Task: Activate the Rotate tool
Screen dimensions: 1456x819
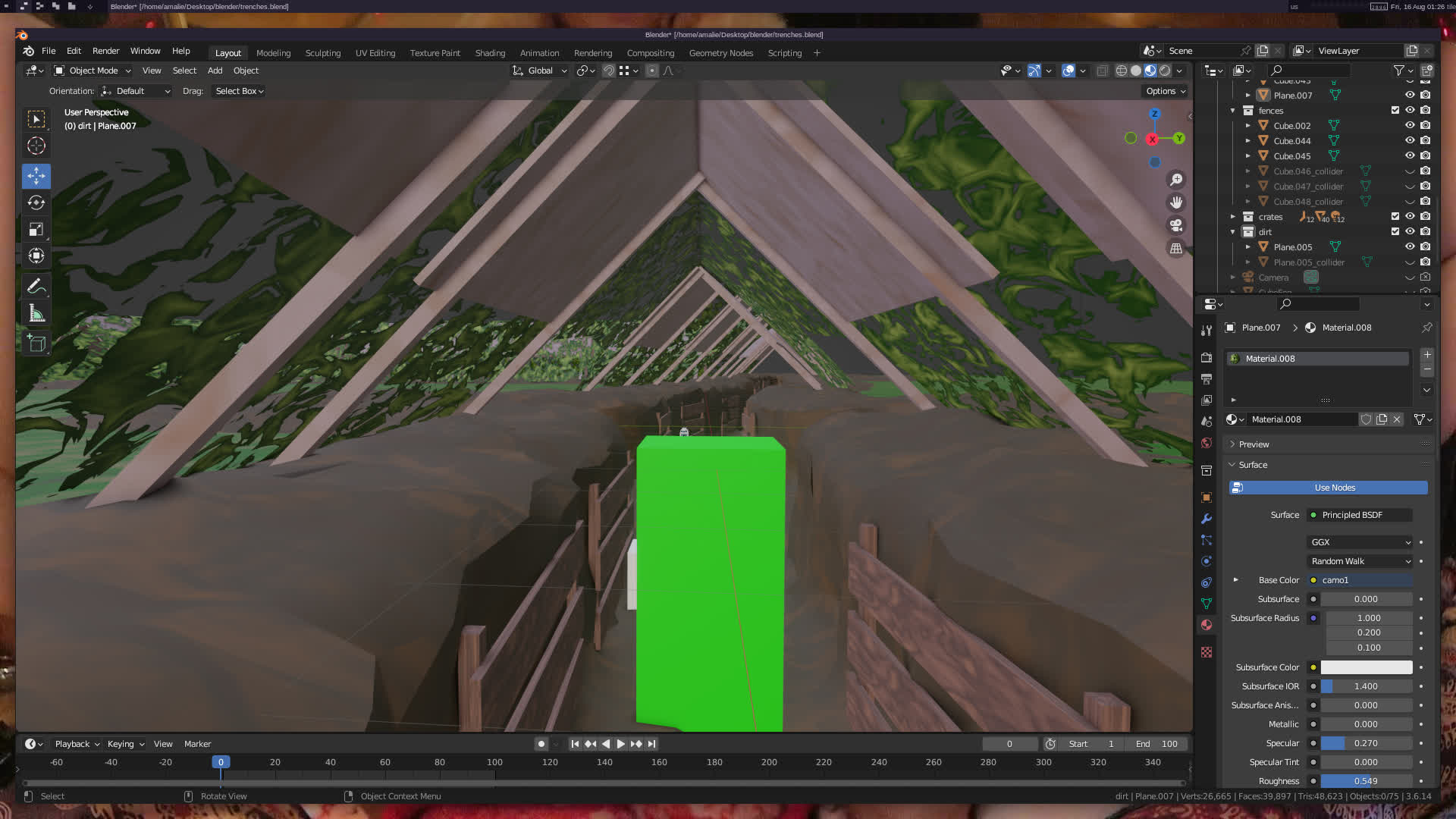Action: click(36, 202)
